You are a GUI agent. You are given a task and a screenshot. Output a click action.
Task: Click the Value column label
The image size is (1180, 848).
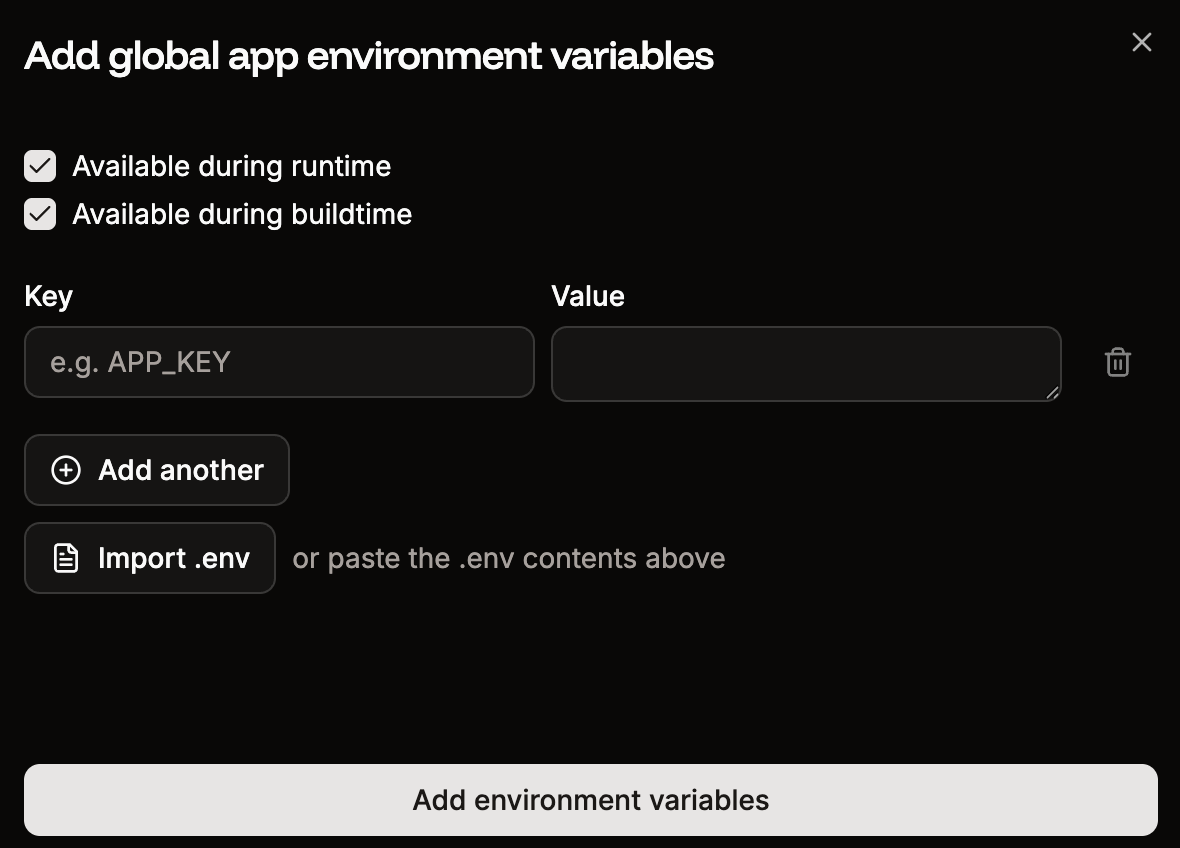(x=588, y=296)
